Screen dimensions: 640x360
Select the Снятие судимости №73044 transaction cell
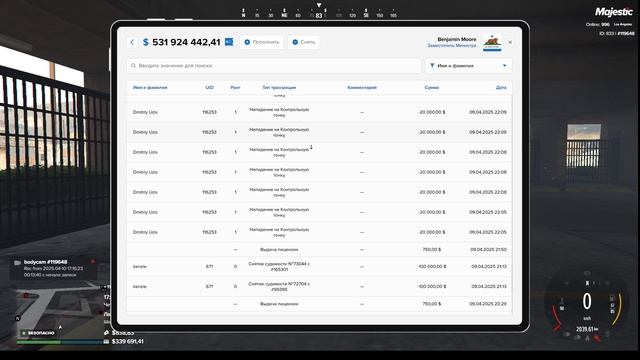(279, 267)
